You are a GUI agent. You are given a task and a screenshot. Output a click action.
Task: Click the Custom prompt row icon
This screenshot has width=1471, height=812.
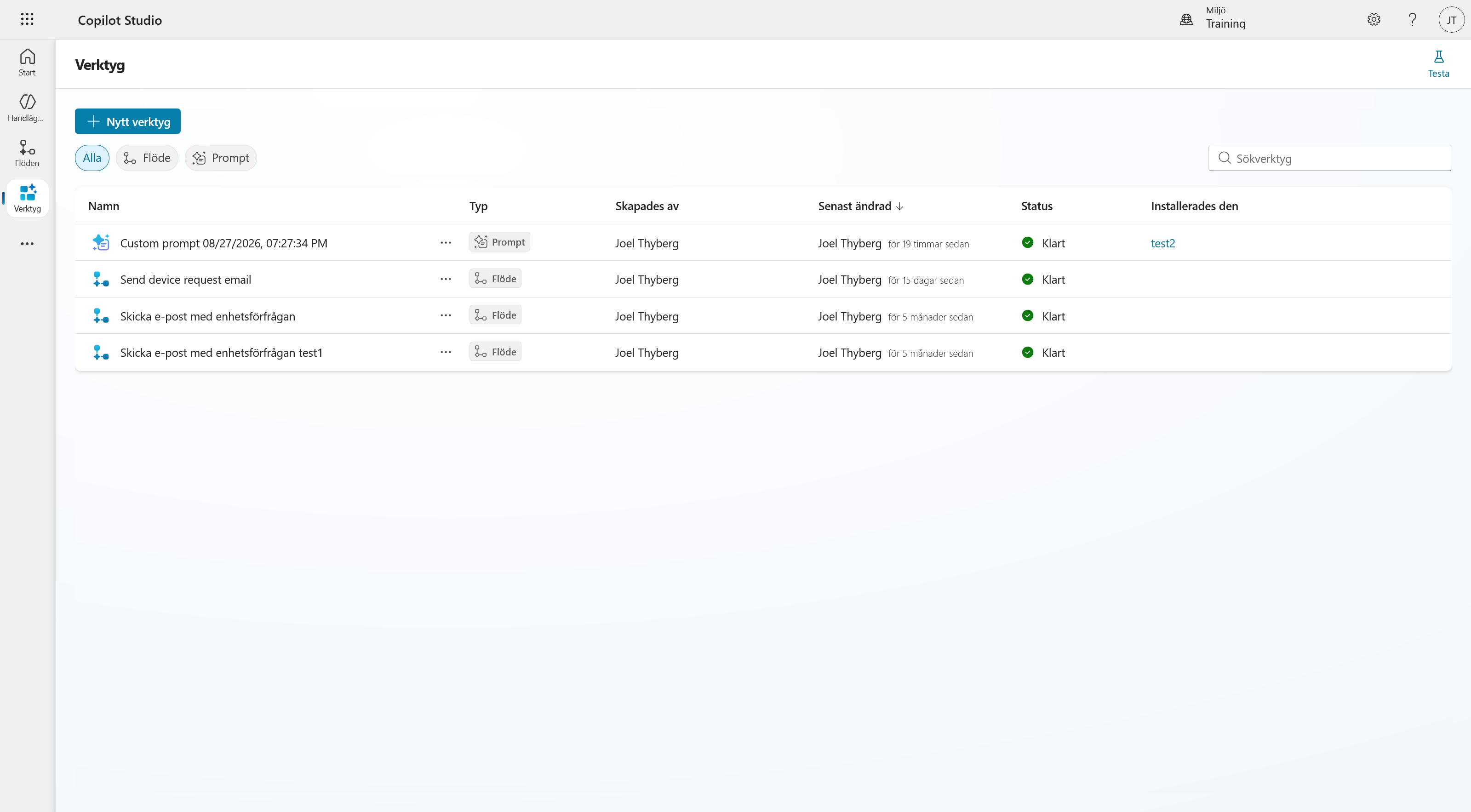[x=101, y=243]
